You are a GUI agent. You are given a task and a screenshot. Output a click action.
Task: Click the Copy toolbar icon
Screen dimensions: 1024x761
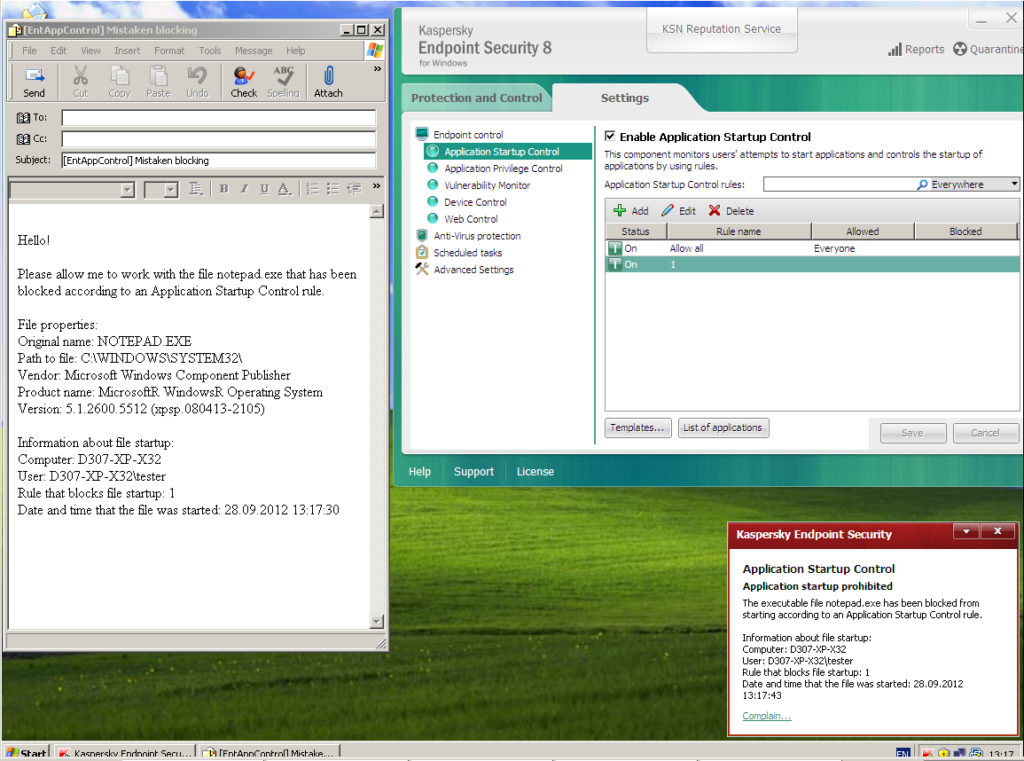pyautogui.click(x=120, y=82)
